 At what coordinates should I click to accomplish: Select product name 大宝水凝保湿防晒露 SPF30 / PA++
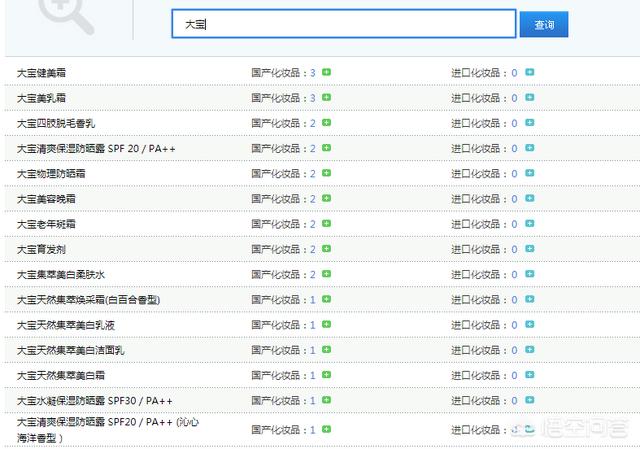[x=94, y=401]
